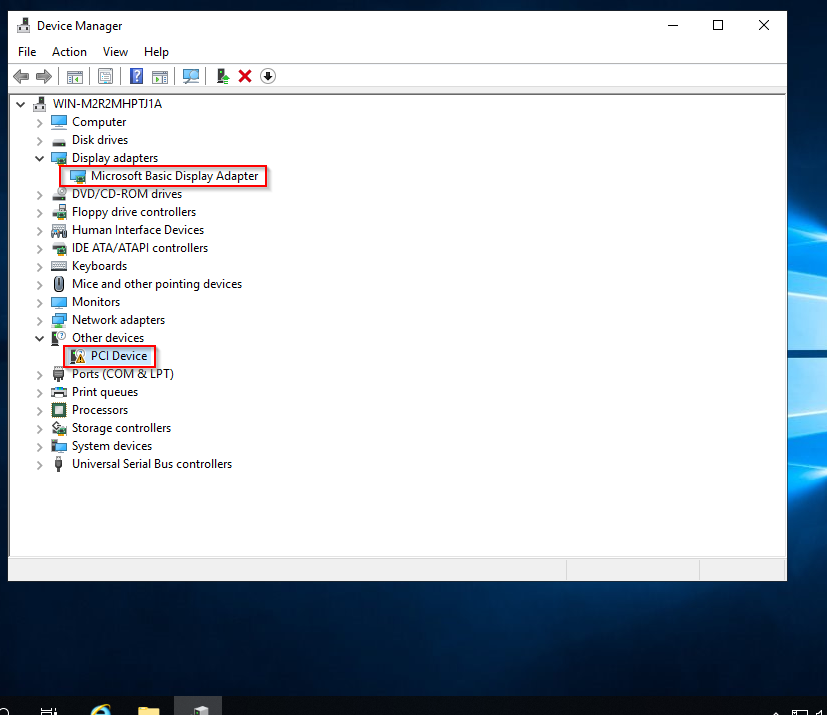Screen dimensions: 827x715
Task: Click the DVD/CD-ROM drives icon
Action: click(x=59, y=194)
